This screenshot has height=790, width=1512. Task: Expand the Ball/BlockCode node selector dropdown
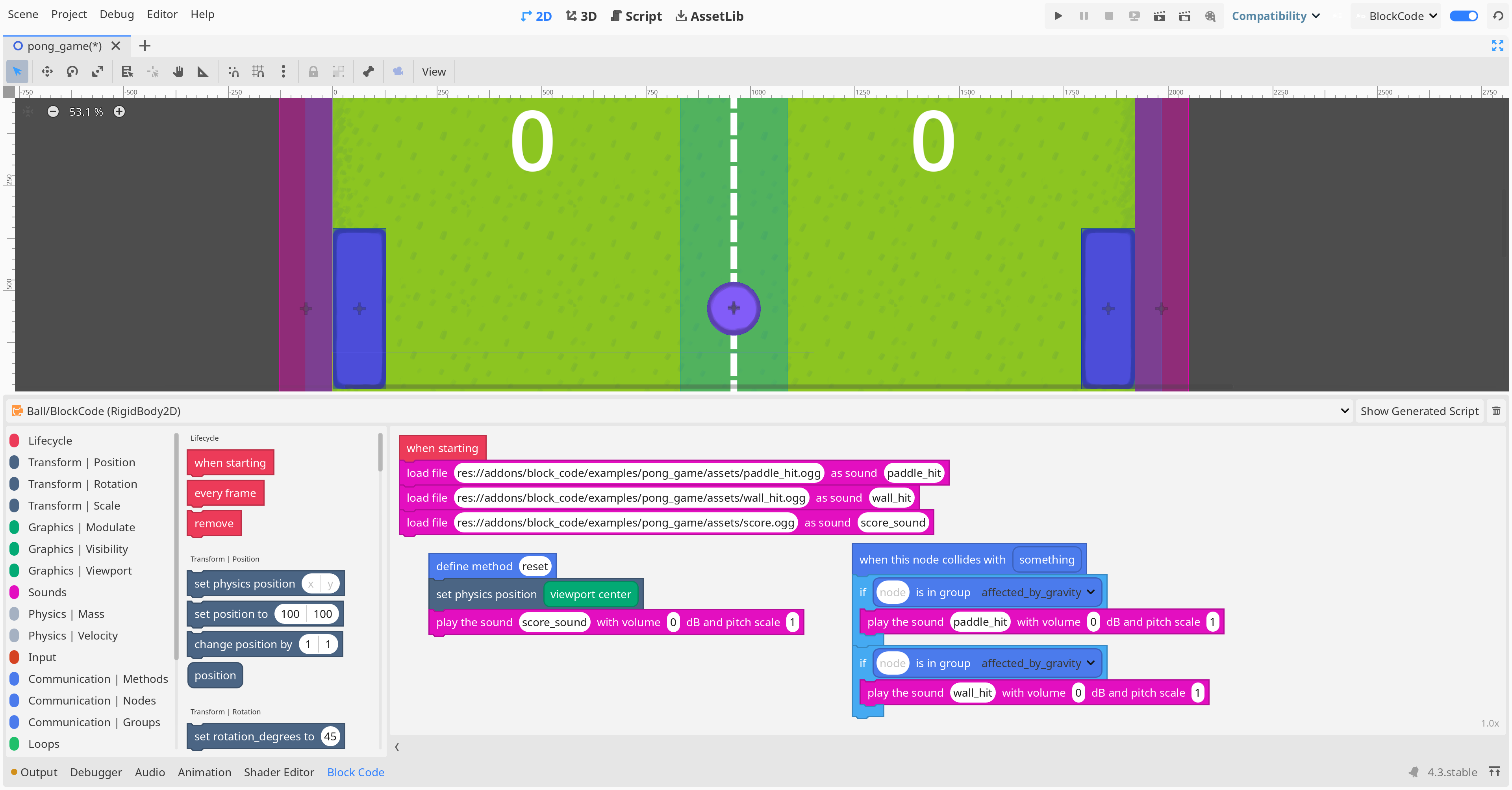pyautogui.click(x=1344, y=411)
